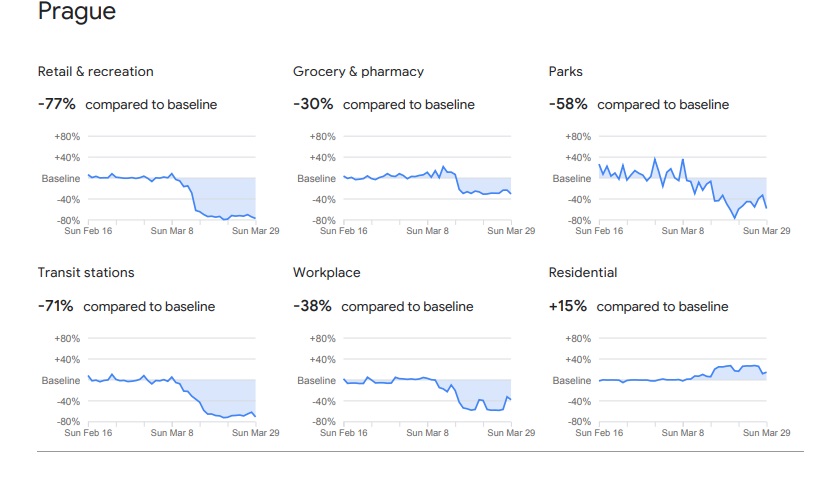827x477 pixels.
Task: Click the Prague page heading
Action: pos(77,13)
